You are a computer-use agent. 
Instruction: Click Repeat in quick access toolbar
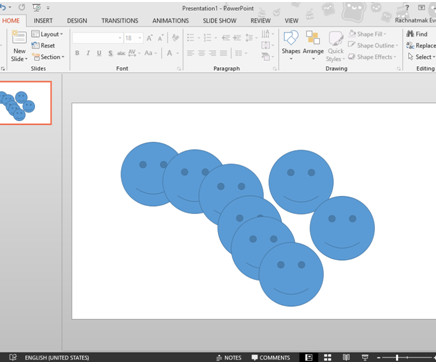[x=22, y=7]
